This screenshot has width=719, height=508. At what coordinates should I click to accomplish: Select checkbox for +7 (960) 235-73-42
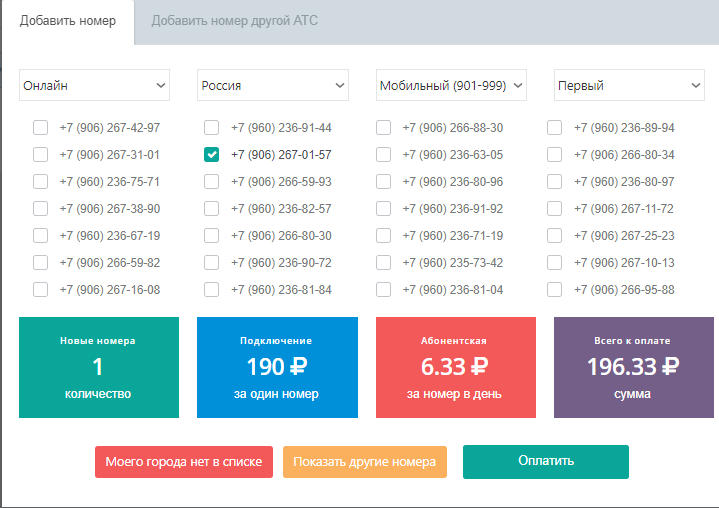point(383,263)
